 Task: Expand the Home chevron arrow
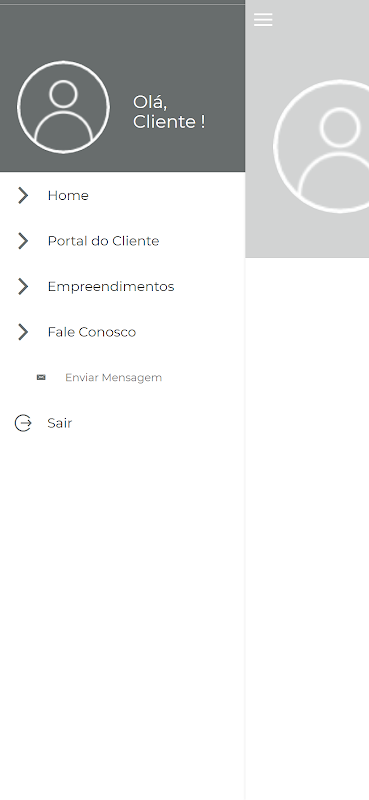tap(23, 195)
